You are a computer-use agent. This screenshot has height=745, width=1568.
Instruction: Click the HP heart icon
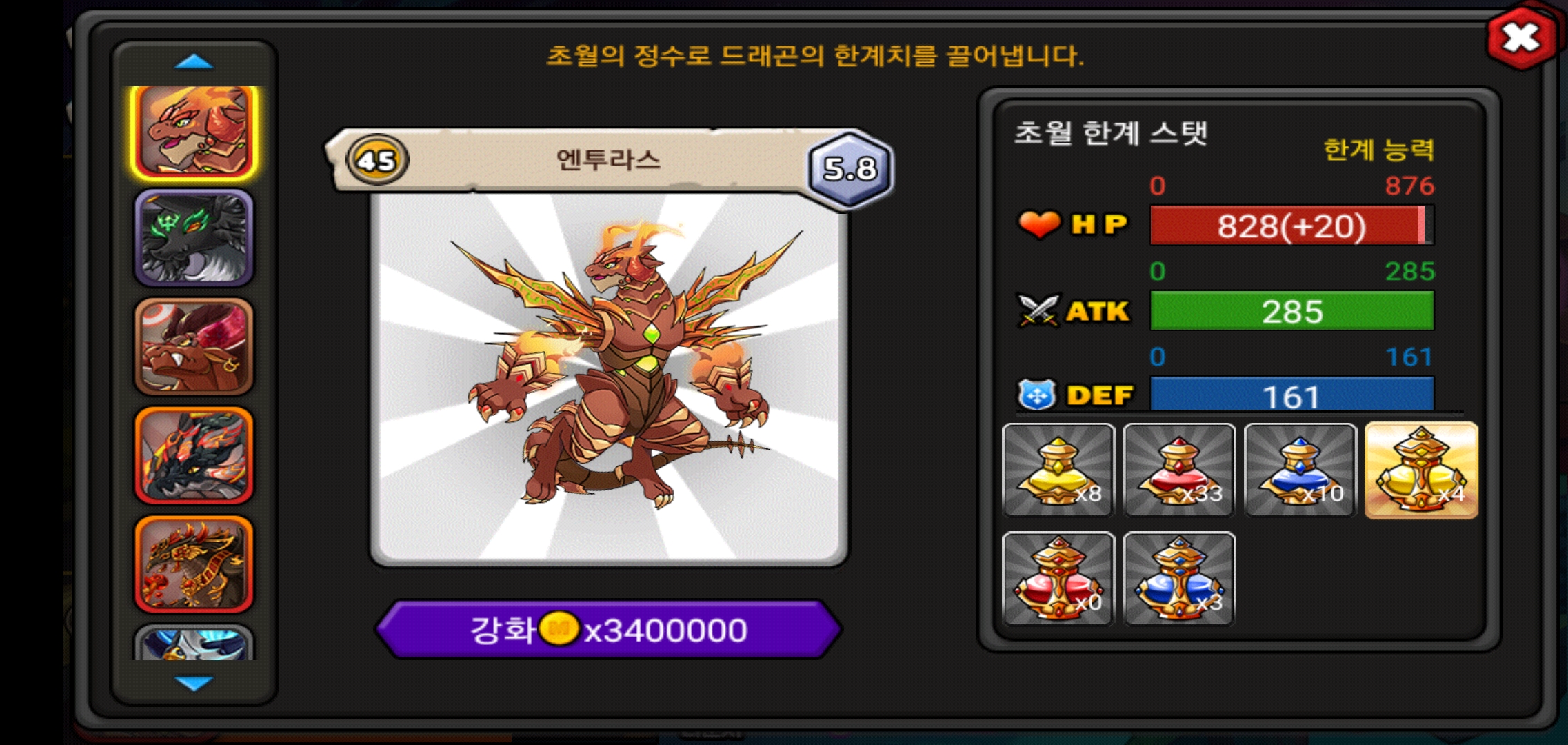point(1039,223)
